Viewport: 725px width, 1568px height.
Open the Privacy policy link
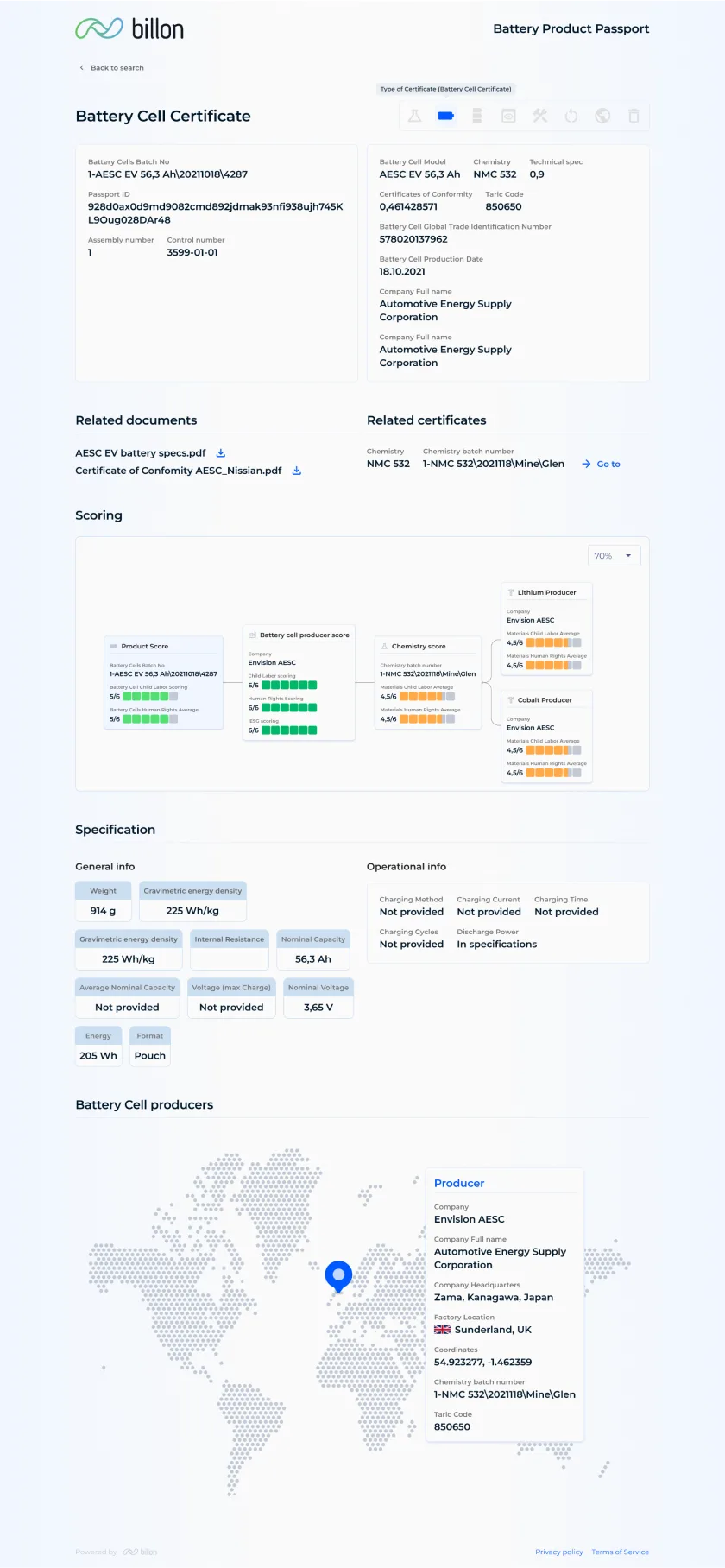coord(559,1552)
